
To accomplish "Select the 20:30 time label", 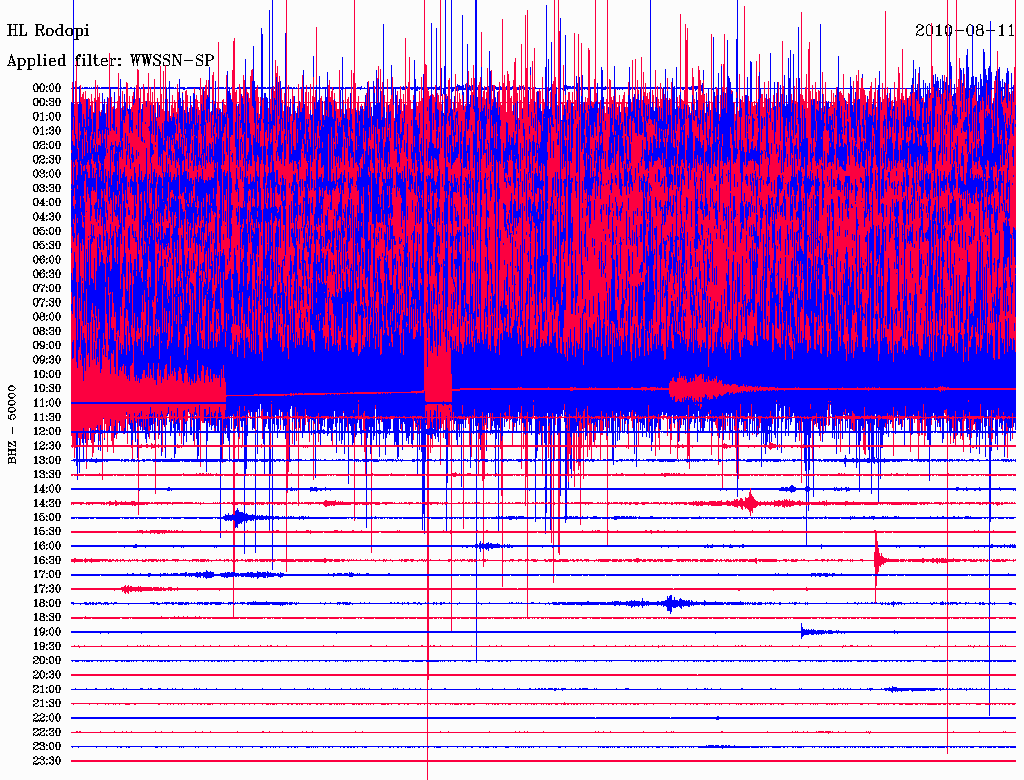I will [47, 674].
